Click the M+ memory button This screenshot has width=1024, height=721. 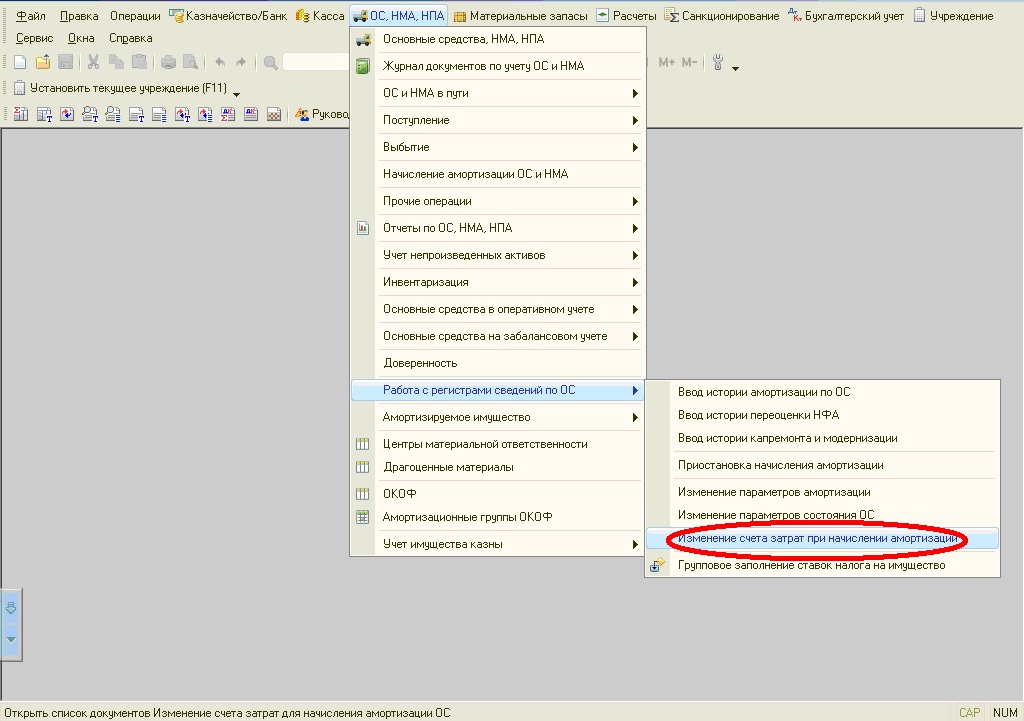(x=667, y=63)
